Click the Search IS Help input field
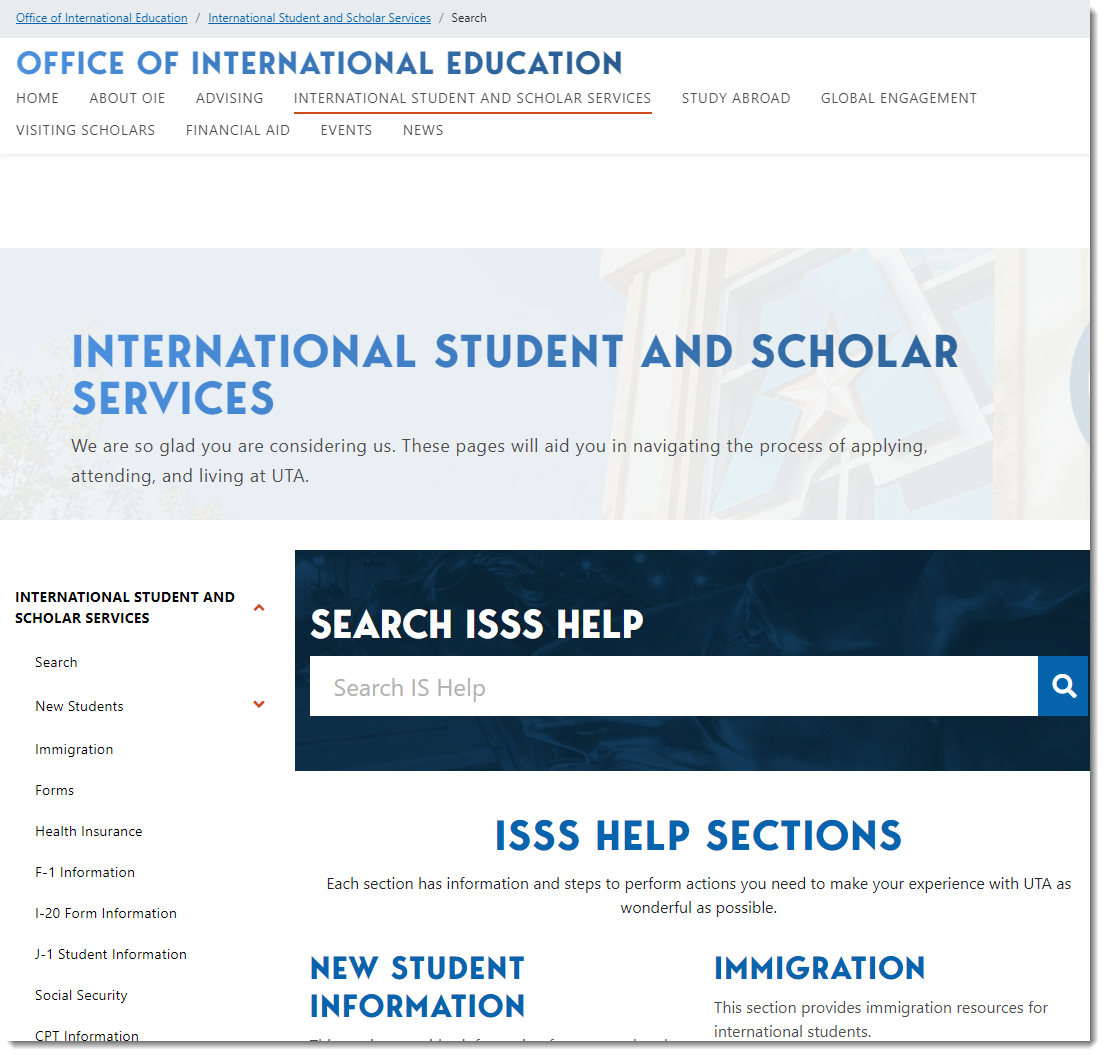Image resolution: width=1105 pixels, height=1056 pixels. (674, 687)
